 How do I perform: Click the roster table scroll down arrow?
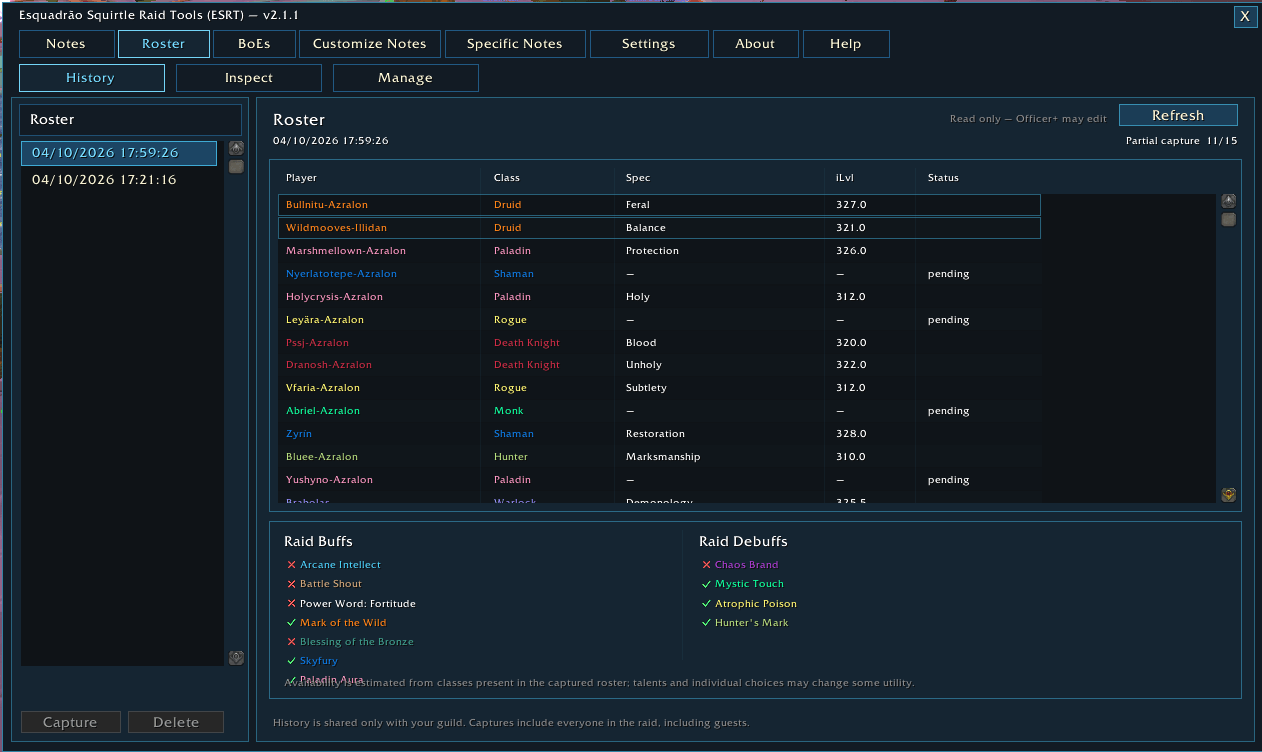coord(1229,494)
